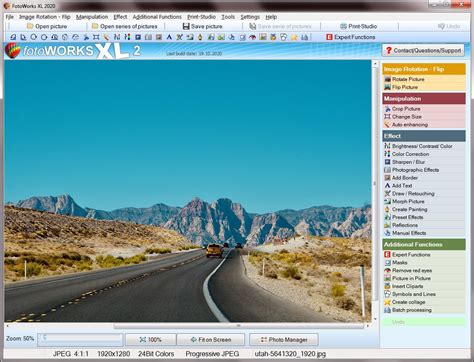Click the Sharpen/Blur toolbar icon
This screenshot has height=362, width=474.
138,37
